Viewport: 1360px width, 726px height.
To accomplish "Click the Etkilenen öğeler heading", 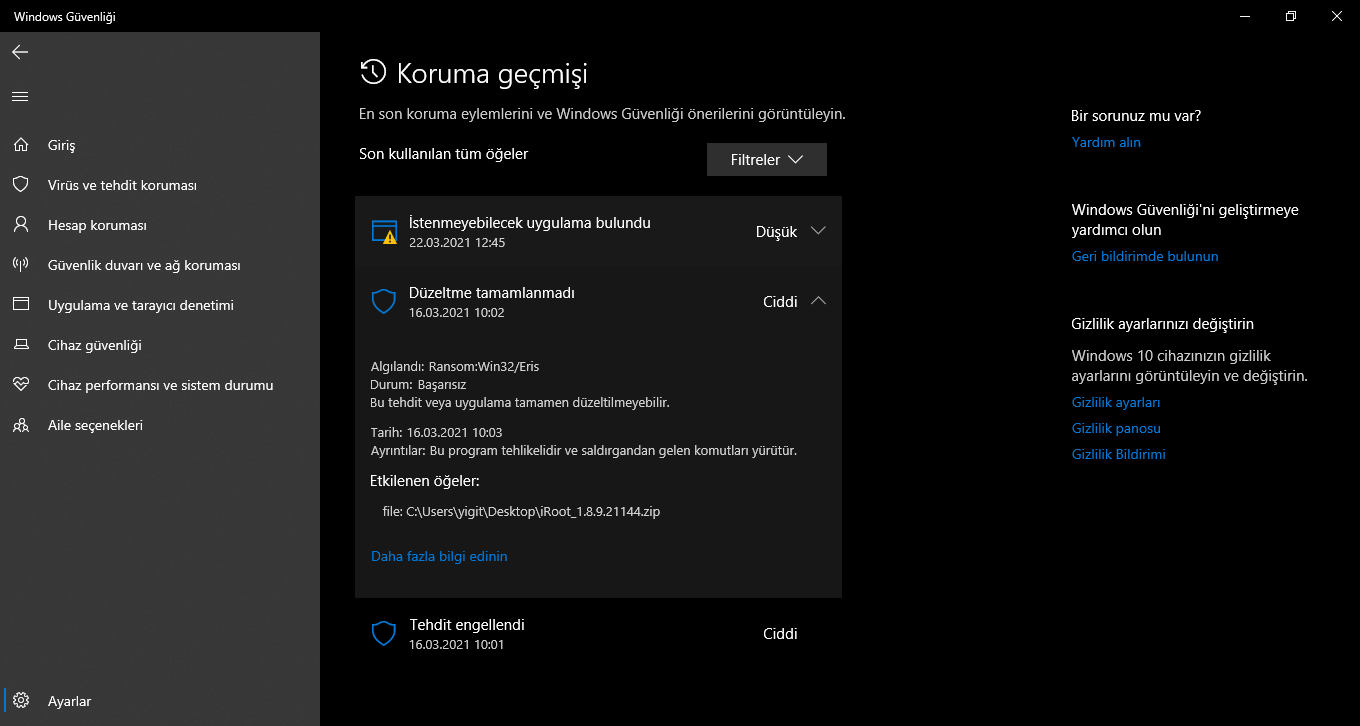I will click(425, 481).
